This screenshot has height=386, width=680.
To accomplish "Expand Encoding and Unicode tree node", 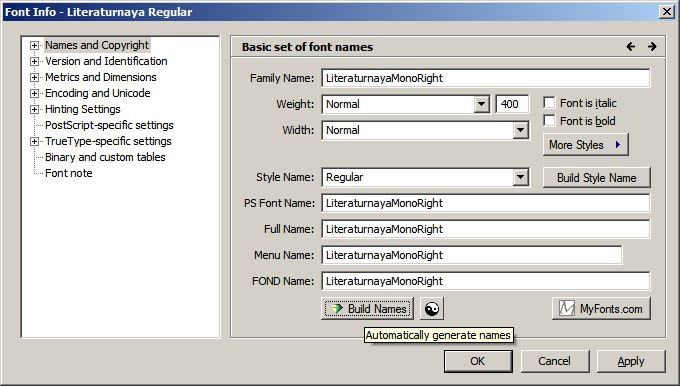I will [x=34, y=93].
